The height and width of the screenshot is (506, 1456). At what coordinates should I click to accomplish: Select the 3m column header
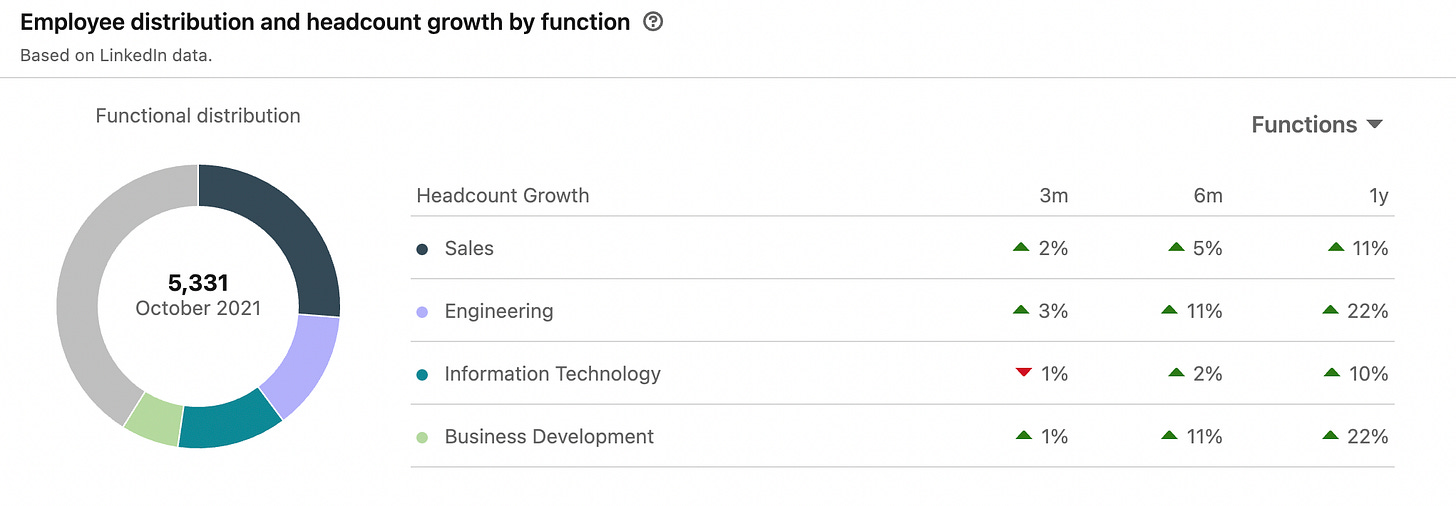(x=1053, y=196)
